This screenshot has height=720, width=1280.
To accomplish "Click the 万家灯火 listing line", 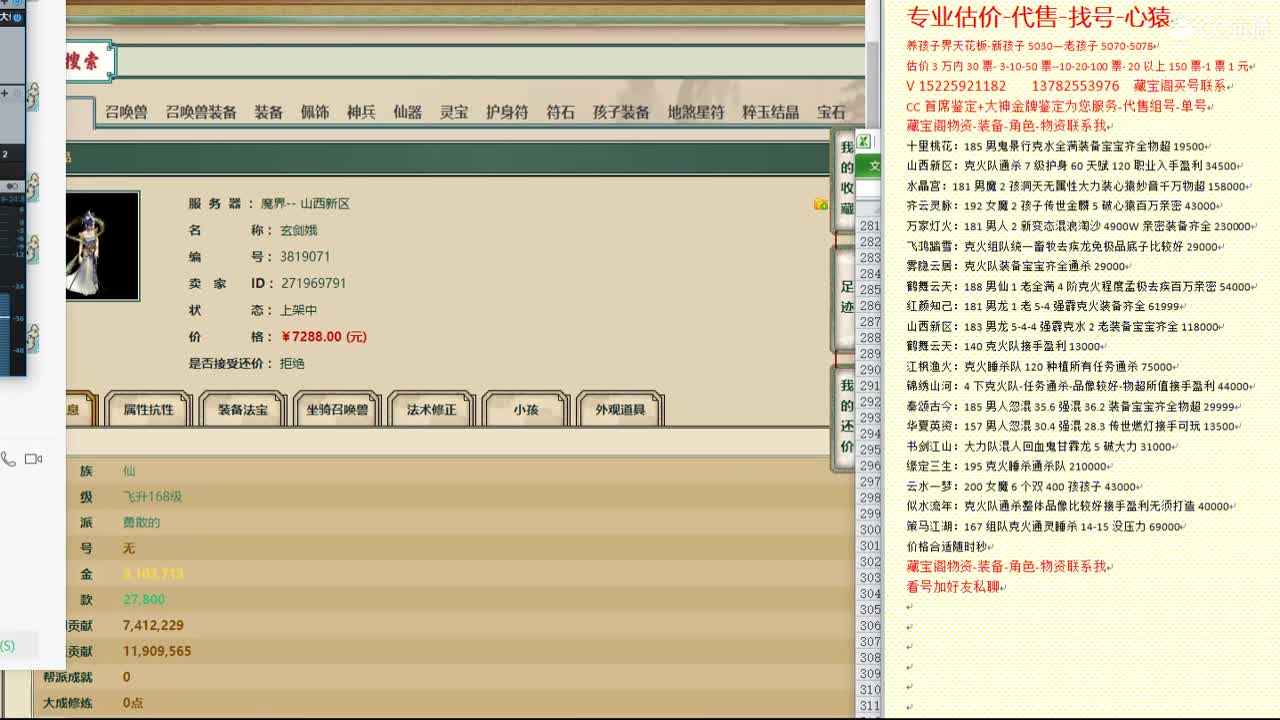I will tap(1082, 226).
